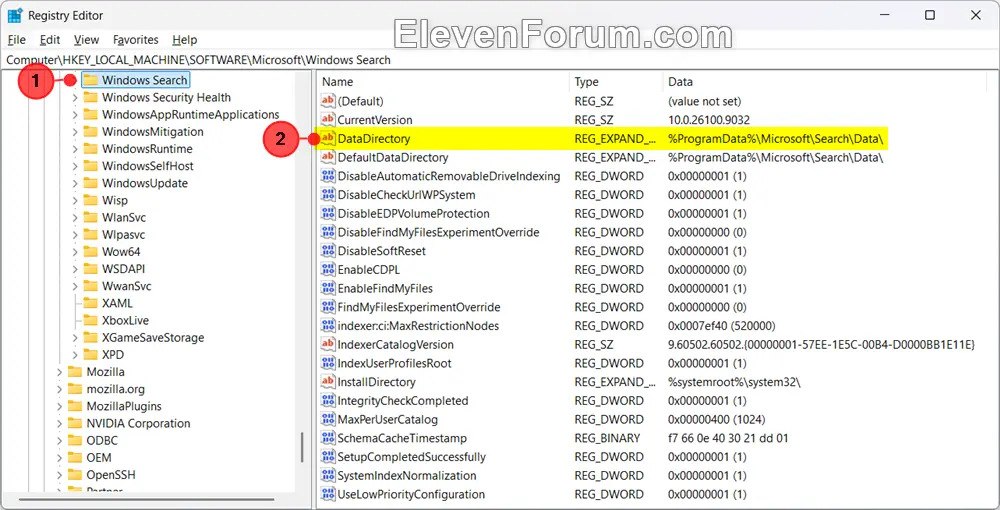Open the Help menu
The width and height of the screenshot is (1000, 510).
tap(184, 40)
